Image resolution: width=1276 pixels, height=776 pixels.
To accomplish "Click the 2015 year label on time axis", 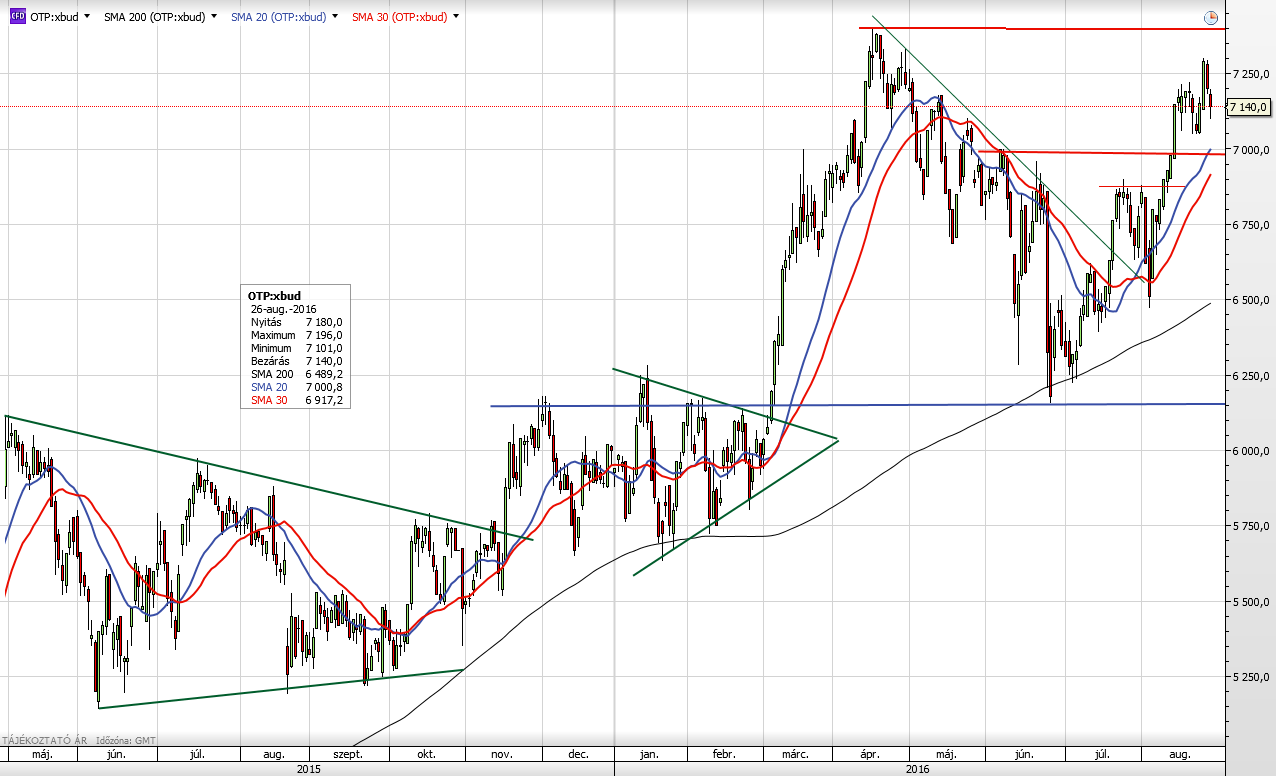I will [309, 769].
